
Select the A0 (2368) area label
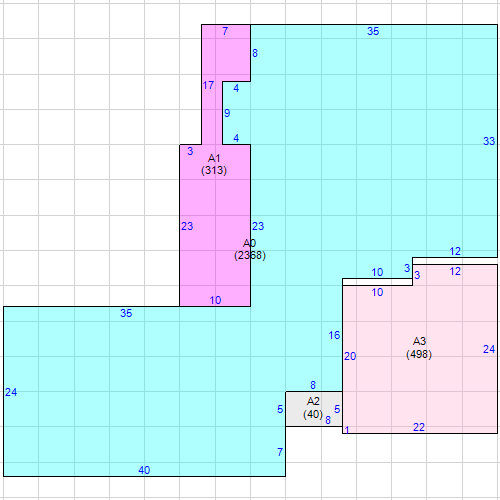pyautogui.click(x=250, y=249)
